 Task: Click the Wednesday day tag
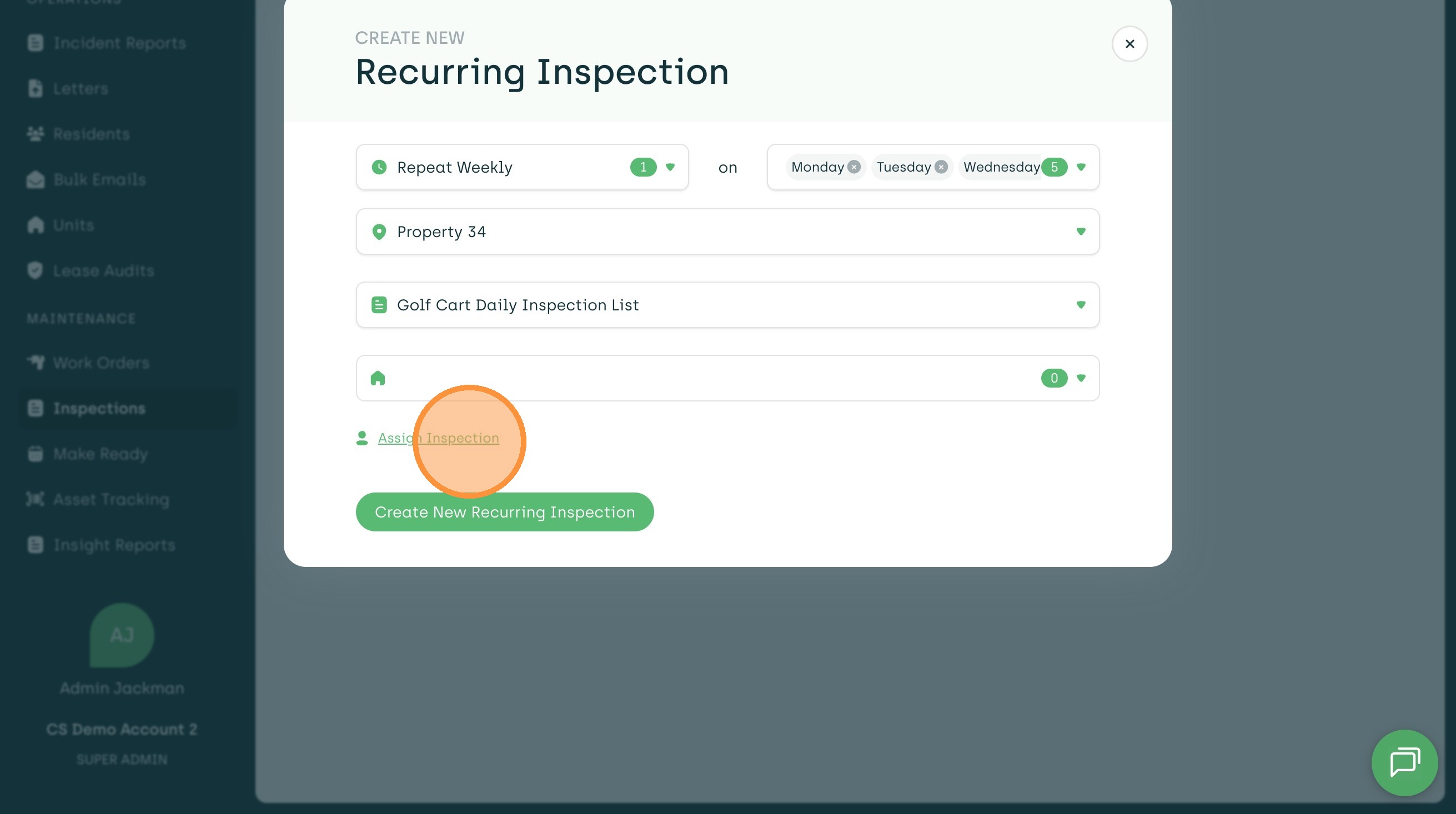tap(1001, 167)
